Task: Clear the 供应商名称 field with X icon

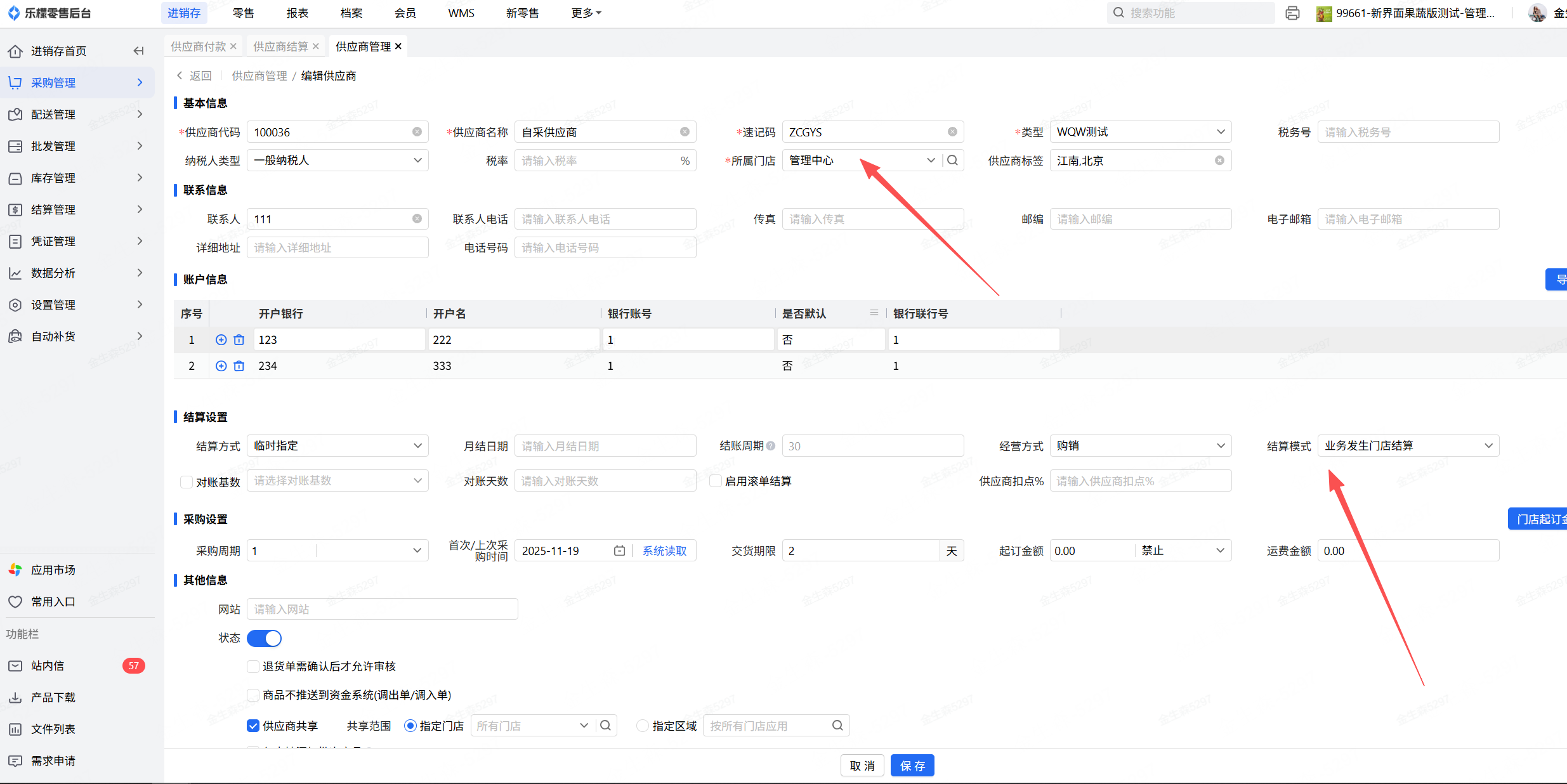Action: coord(685,132)
